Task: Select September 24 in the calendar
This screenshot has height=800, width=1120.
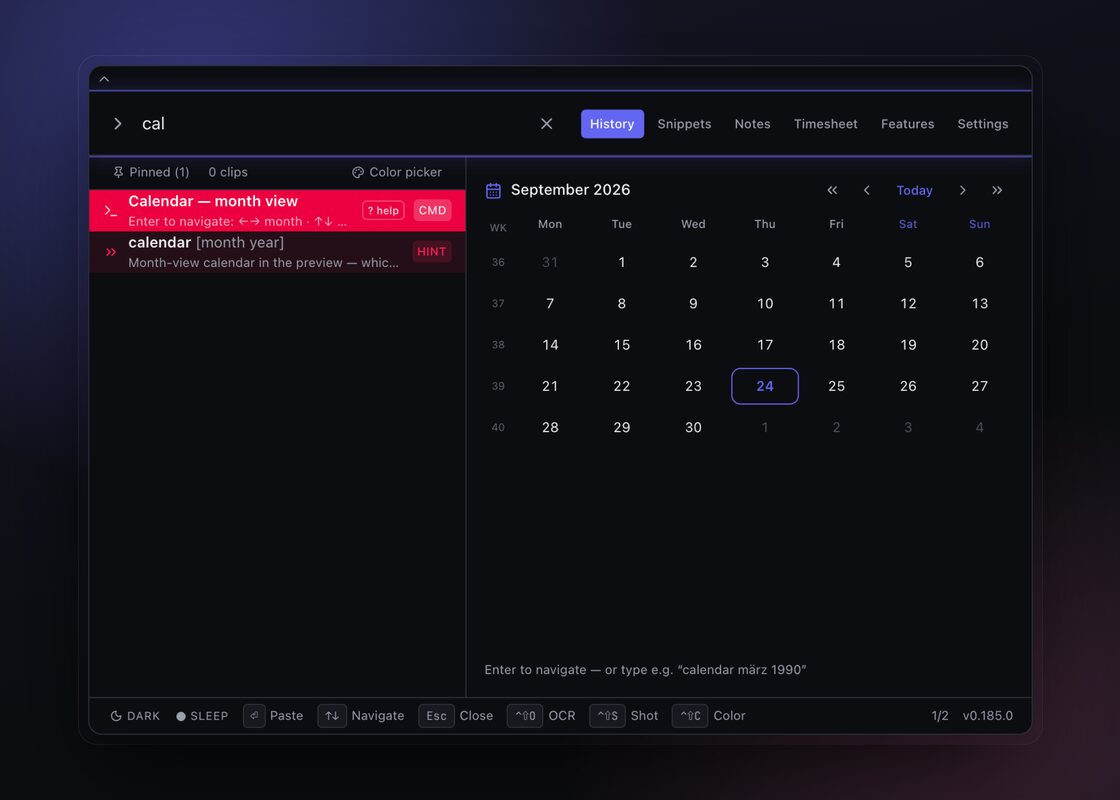Action: 765,386
